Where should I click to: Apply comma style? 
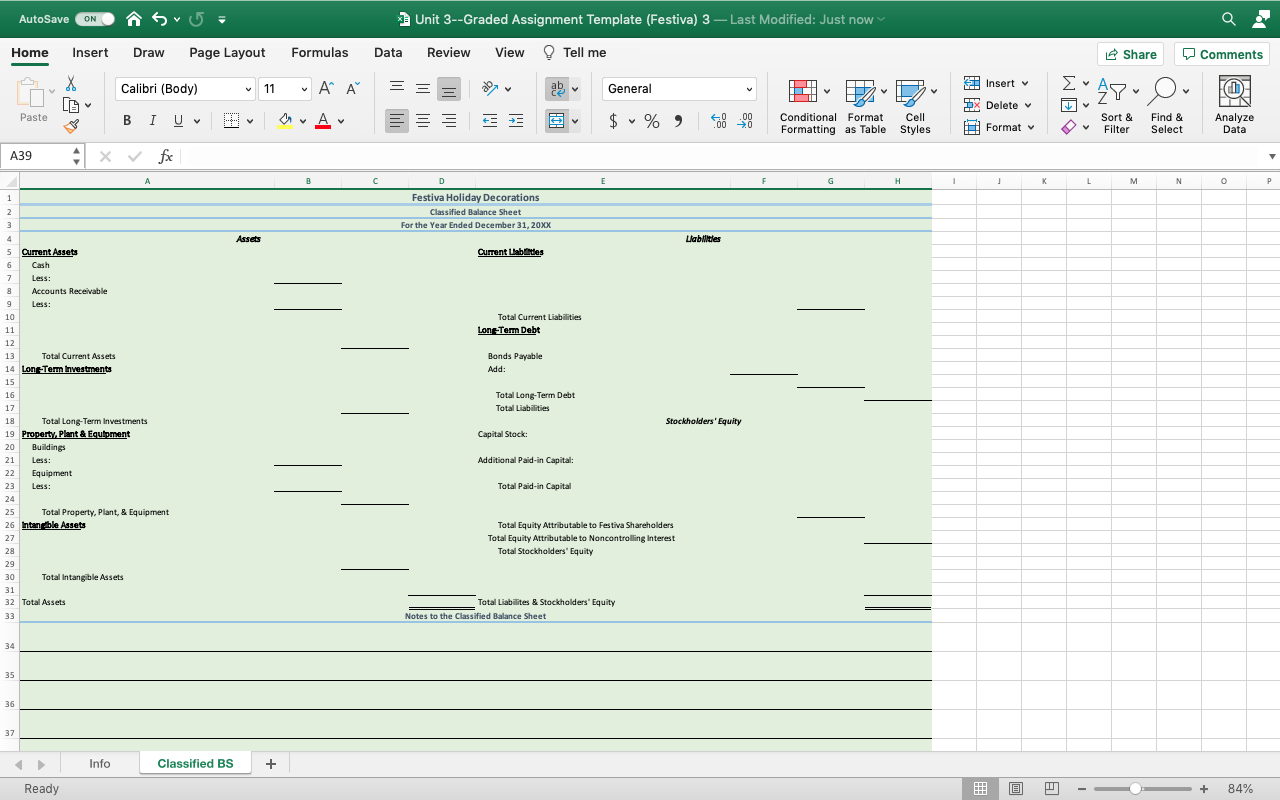tap(678, 121)
